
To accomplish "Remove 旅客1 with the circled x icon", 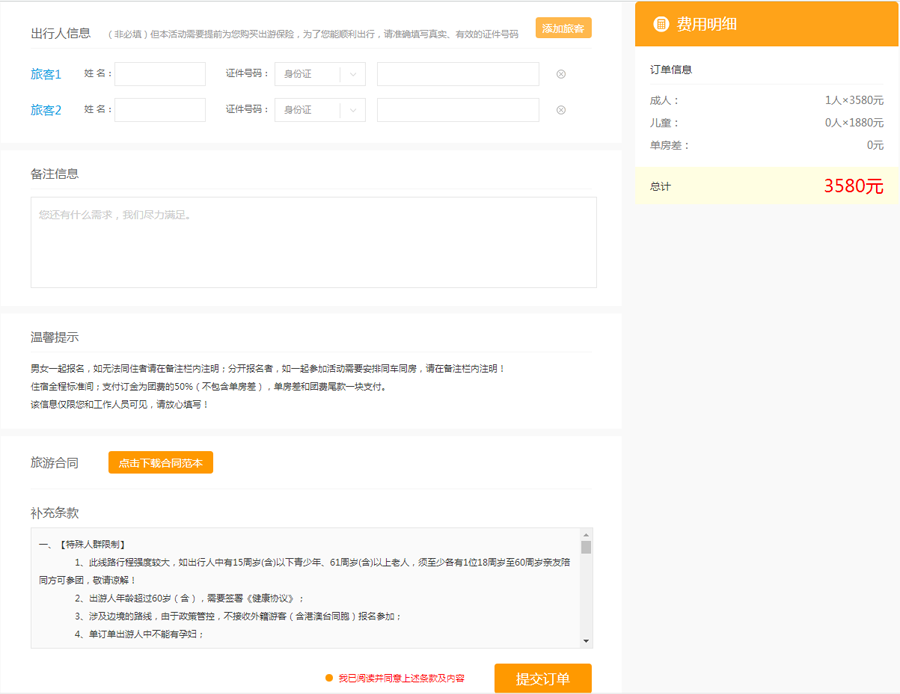I will pos(561,74).
